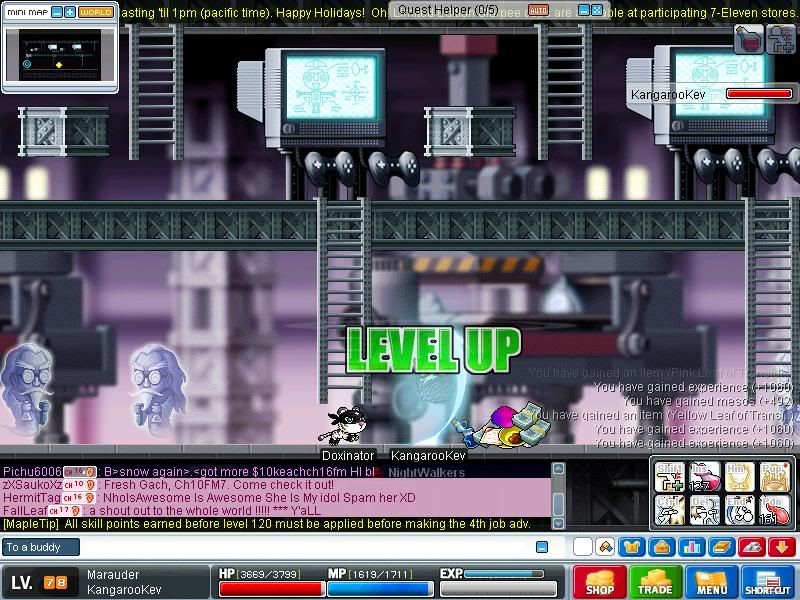Click the gun-with-plus booster buff icon
Viewport: 800px width, 600px height.
(x=781, y=38)
